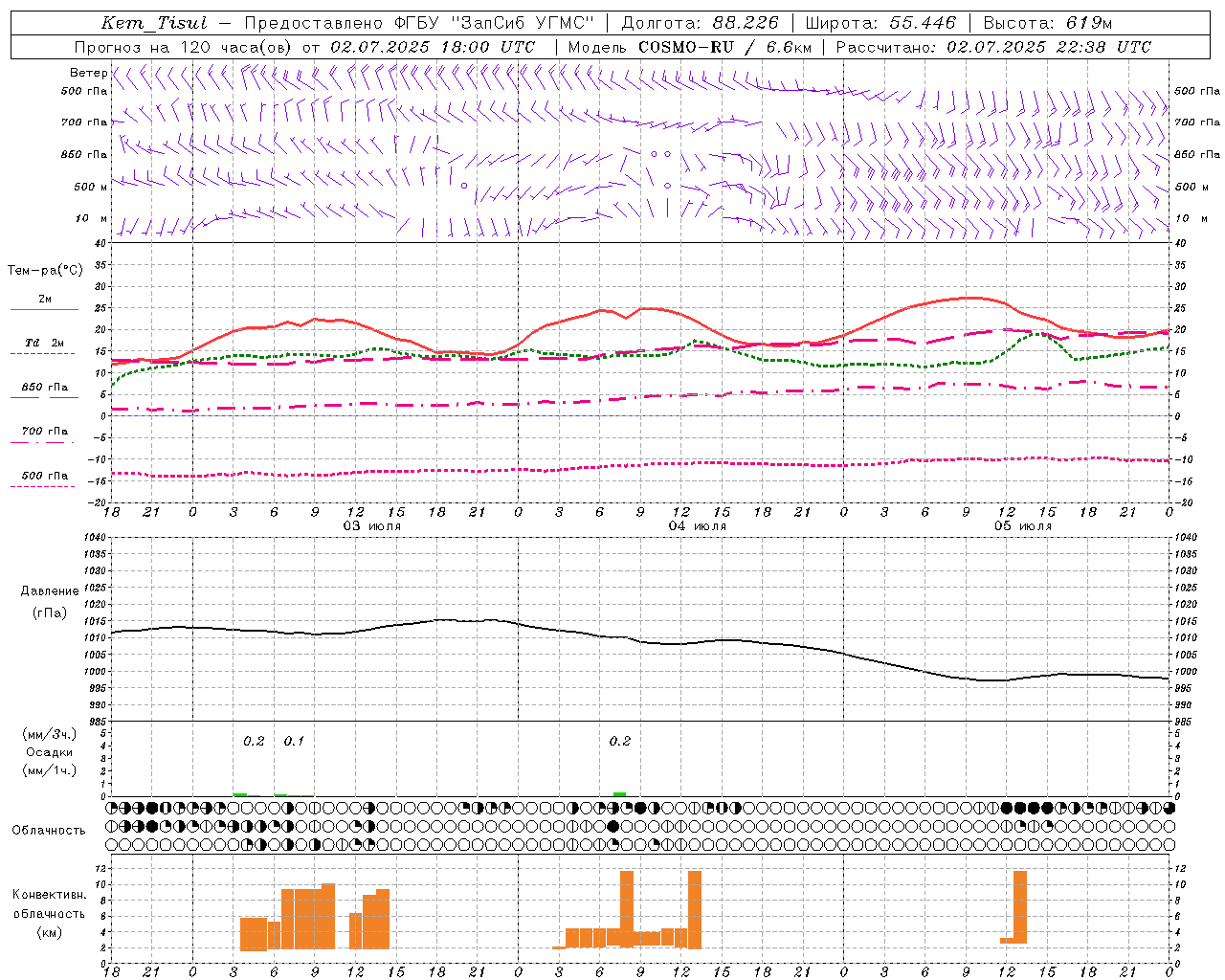Select the elevation text Высота: 619м

pyautogui.click(x=1048, y=23)
